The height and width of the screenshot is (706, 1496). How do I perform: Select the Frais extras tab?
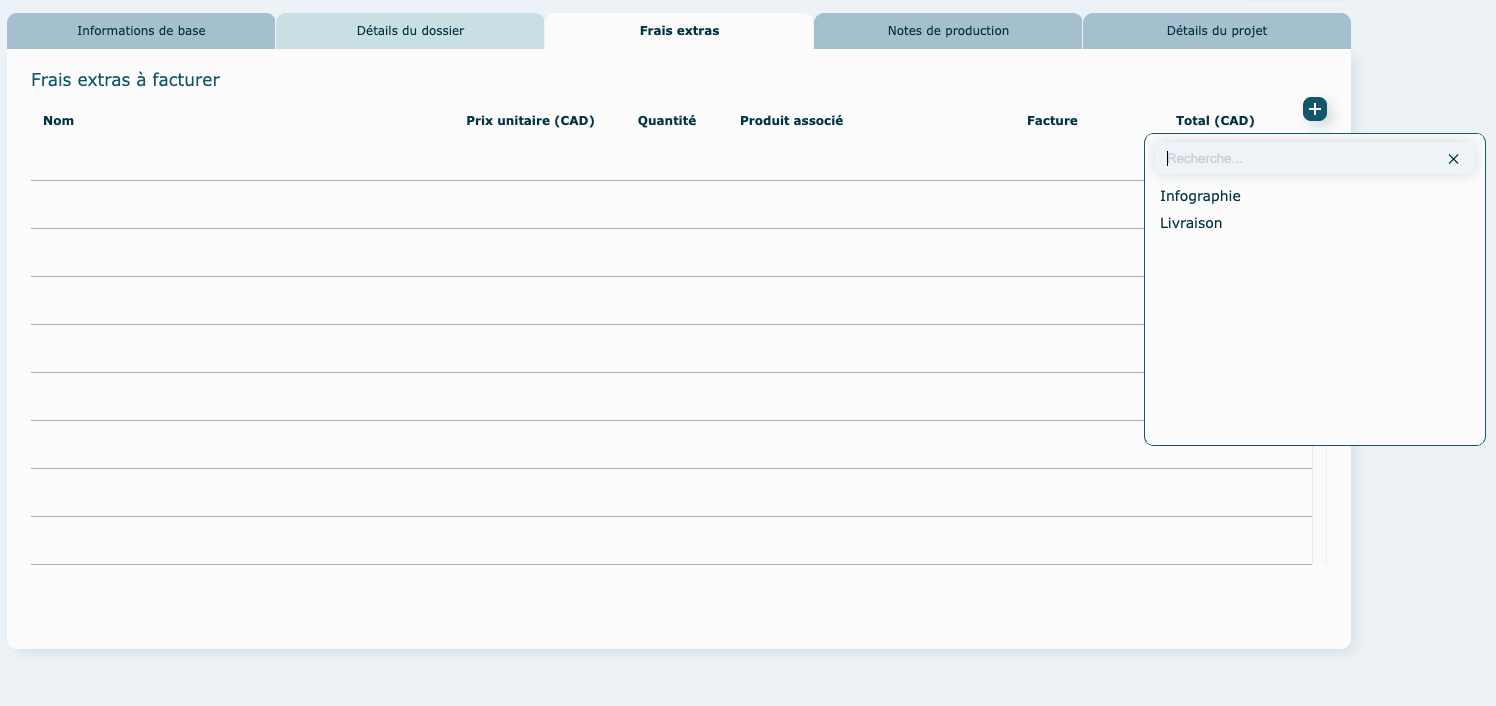point(679,31)
